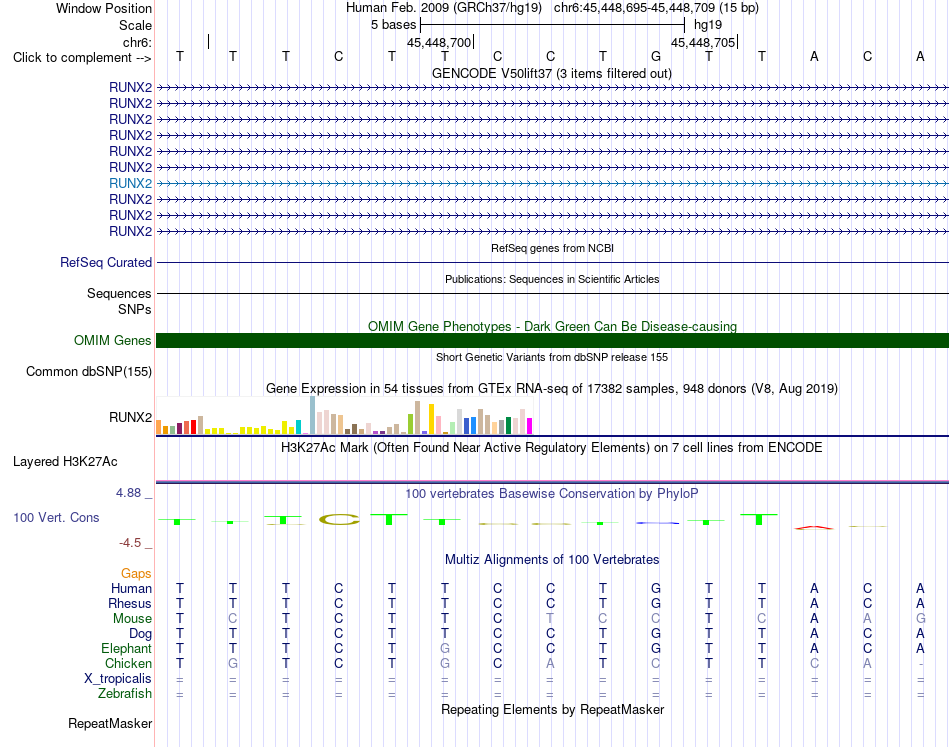This screenshot has height=747, width=950.
Task: Click the tallest bar in the GTEx expression chart
Action: pos(313,415)
